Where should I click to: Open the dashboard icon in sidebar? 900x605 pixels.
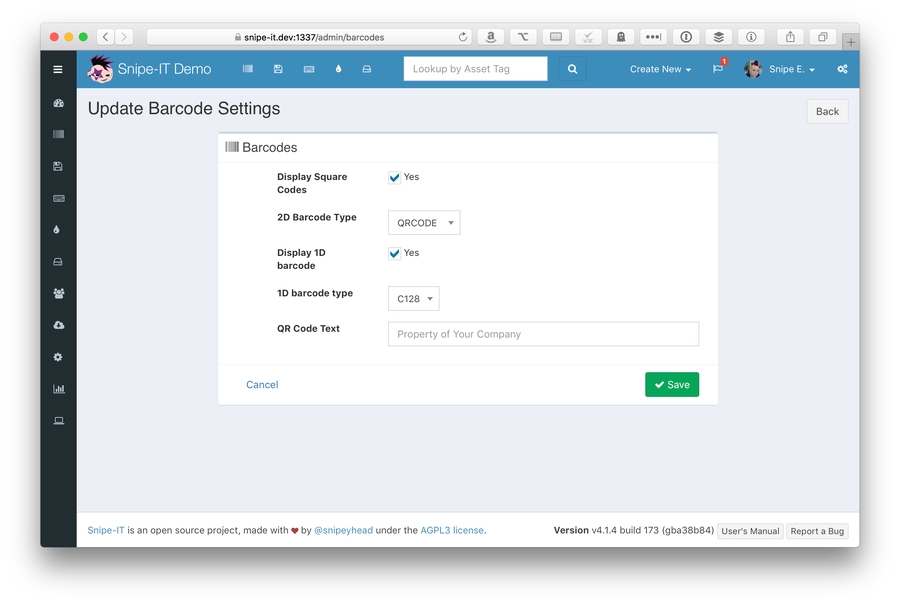[58, 103]
